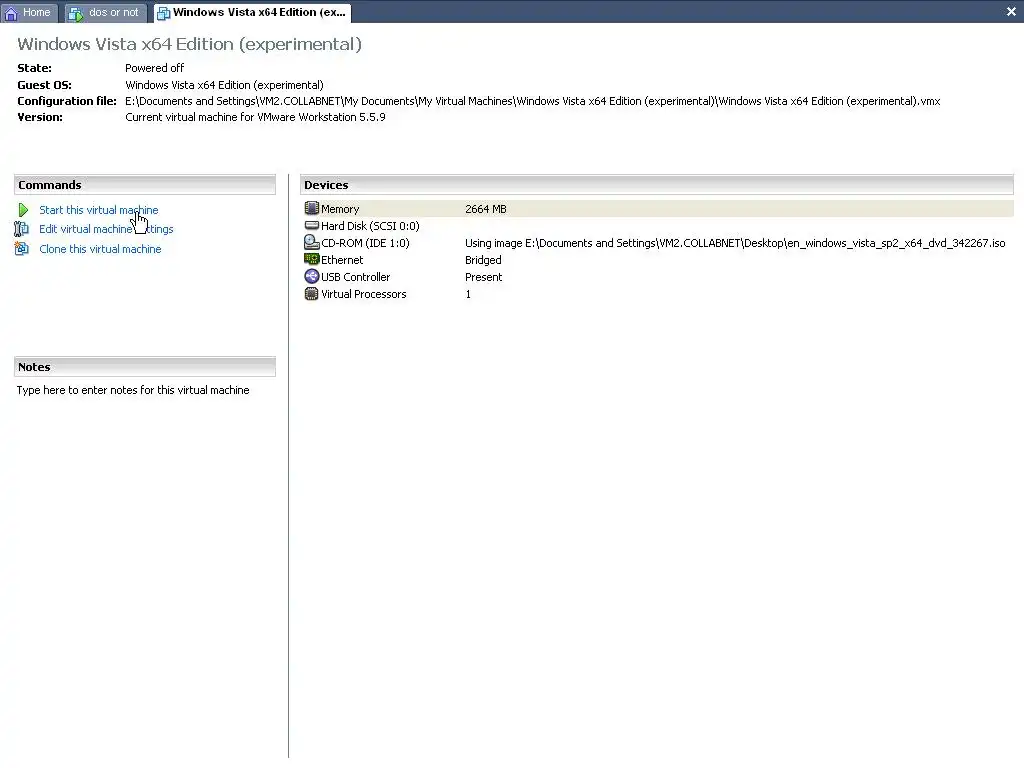Click the 'dos or not' tab VM icon
Image resolution: width=1024 pixels, height=768 pixels.
(76, 13)
